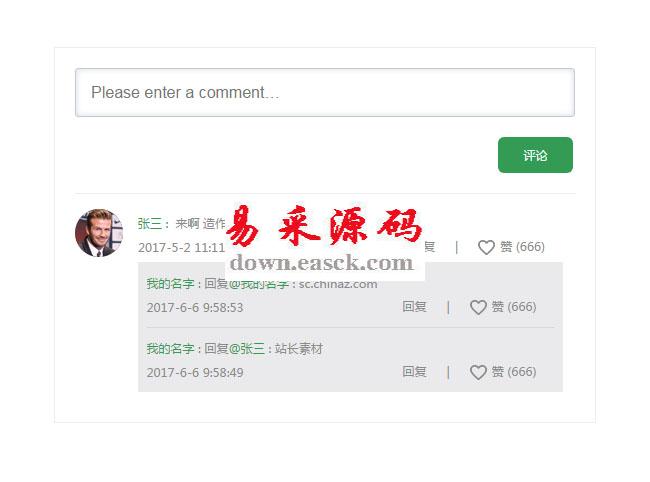The image size is (650, 482).
Task: Click the 2017-6-6 9:58:53 timestamp
Action: point(195,307)
